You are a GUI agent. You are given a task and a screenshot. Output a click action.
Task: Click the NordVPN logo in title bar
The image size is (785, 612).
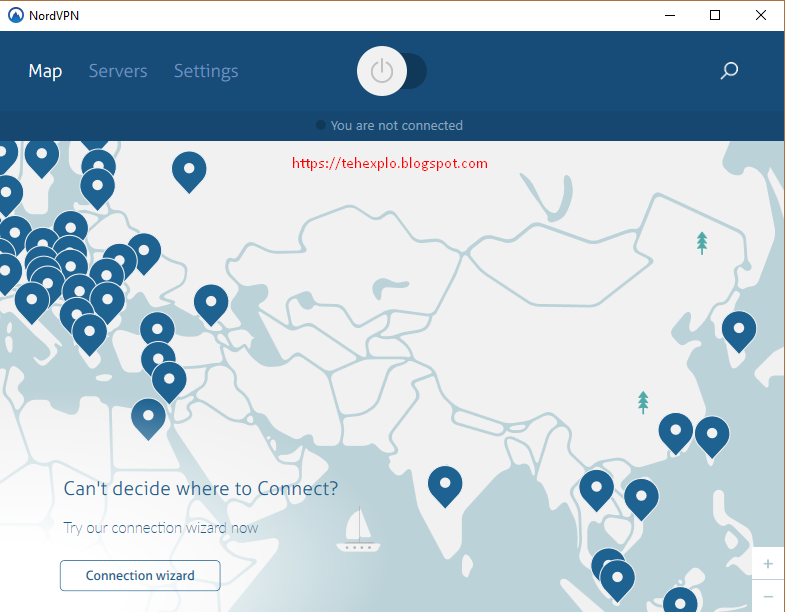tap(16, 15)
